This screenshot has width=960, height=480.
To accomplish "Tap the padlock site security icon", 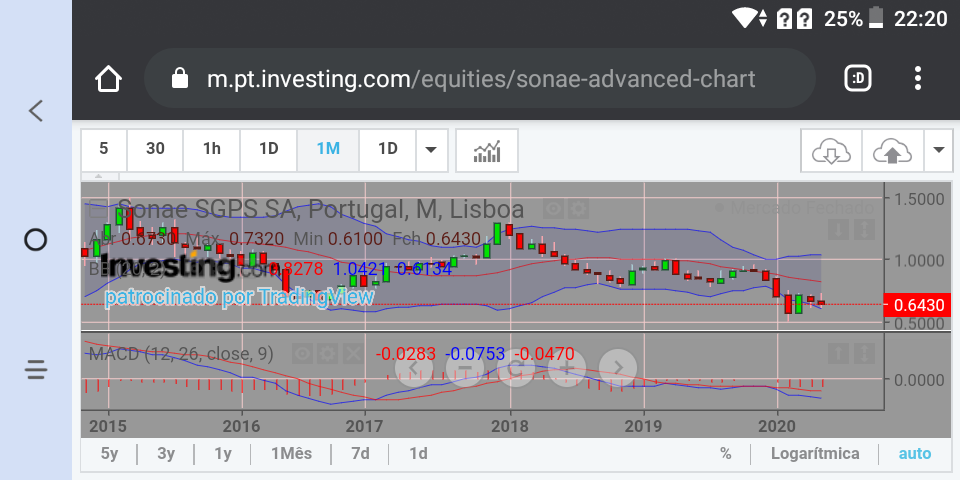I will (x=180, y=78).
